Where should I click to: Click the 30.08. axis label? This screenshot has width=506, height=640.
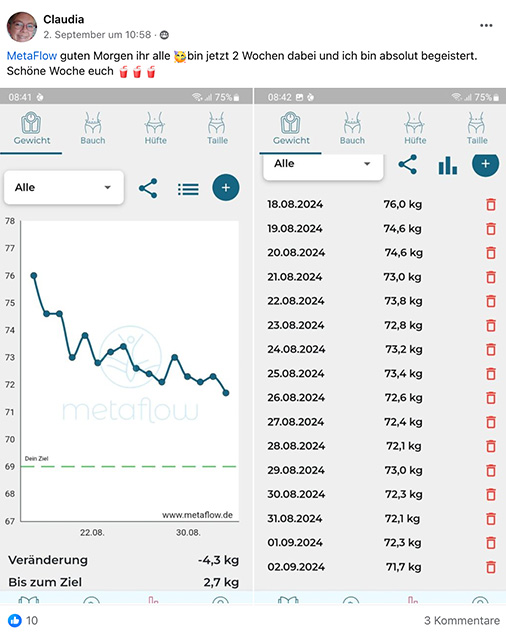click(x=188, y=533)
